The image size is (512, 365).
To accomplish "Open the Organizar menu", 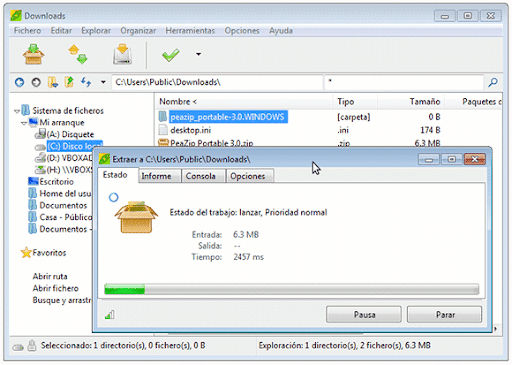I will [x=138, y=31].
